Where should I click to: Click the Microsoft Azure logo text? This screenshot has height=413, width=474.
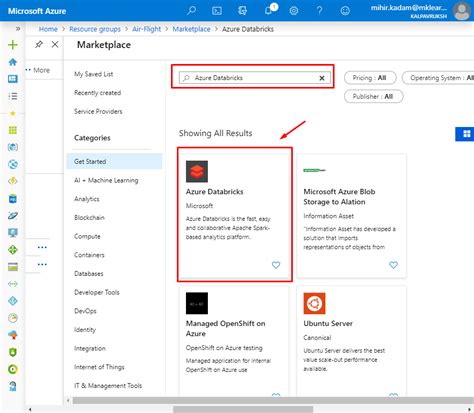pyautogui.click(x=37, y=11)
